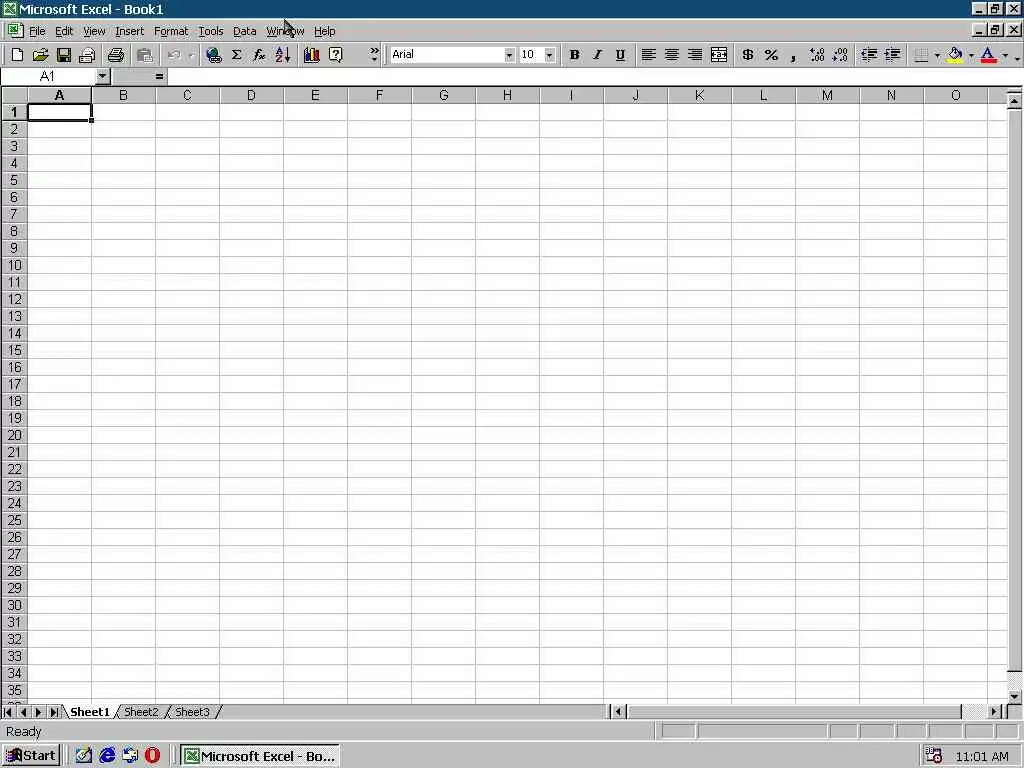Click the horizontal scrollbar right arrow
This screenshot has height=768, width=1024.
click(994, 712)
